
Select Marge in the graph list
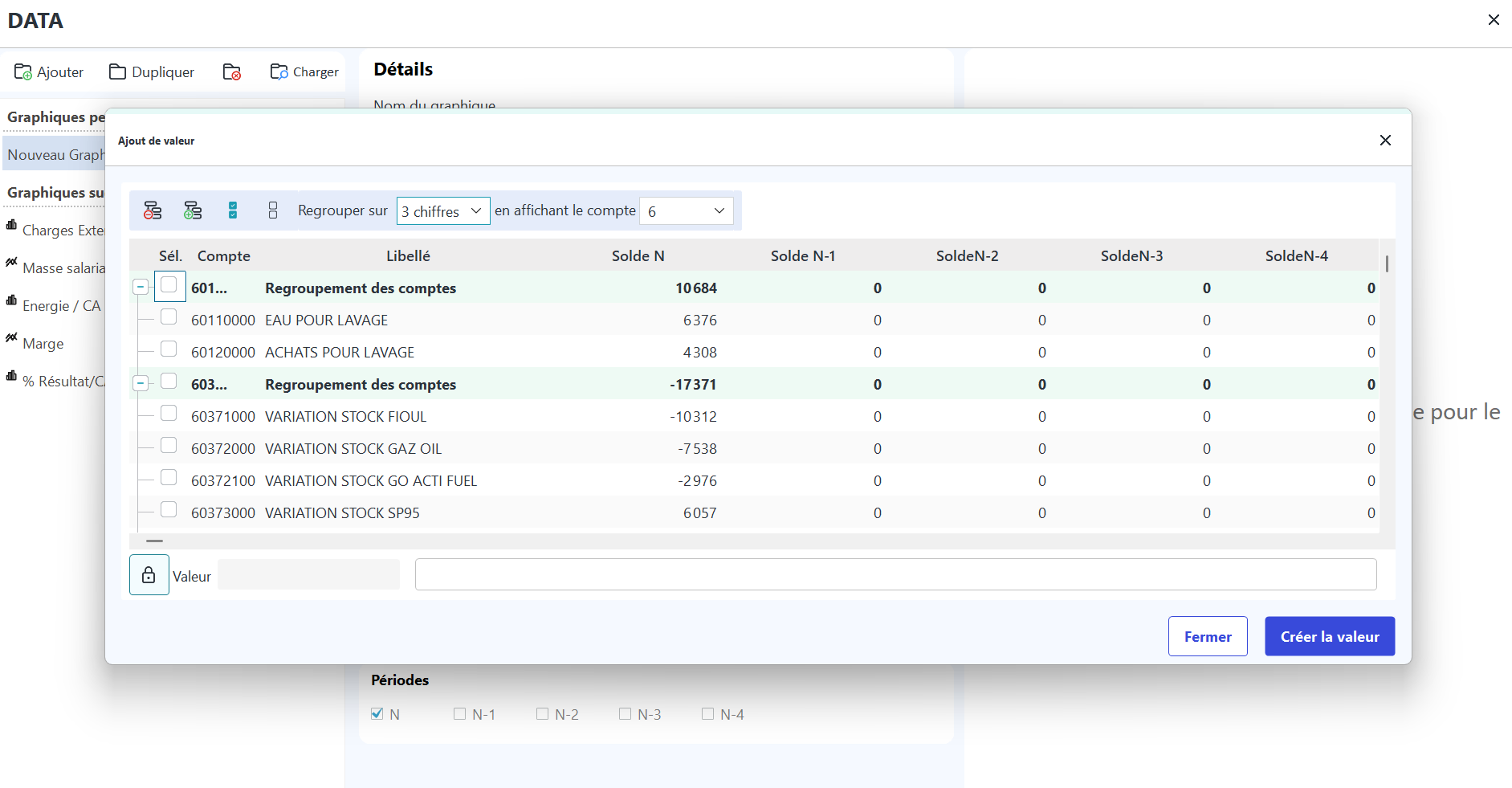[x=43, y=344]
